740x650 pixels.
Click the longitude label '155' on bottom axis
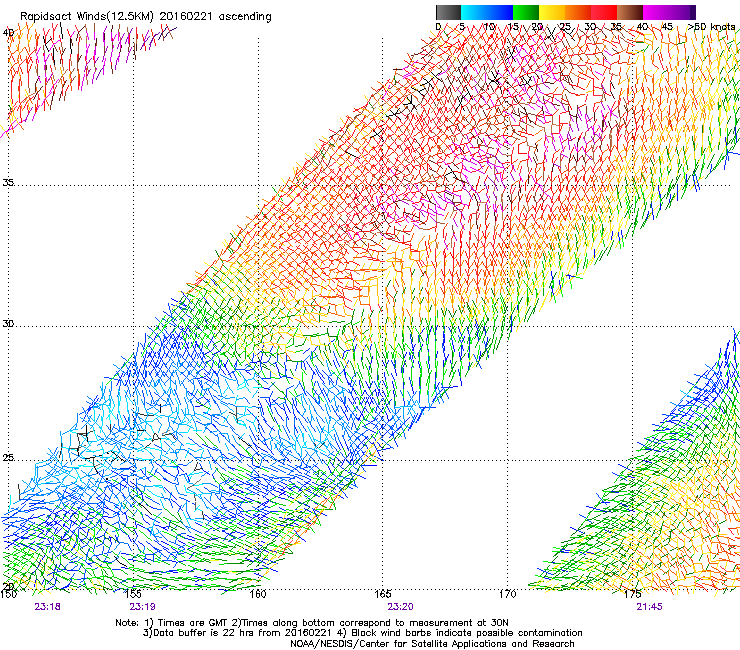tap(133, 594)
